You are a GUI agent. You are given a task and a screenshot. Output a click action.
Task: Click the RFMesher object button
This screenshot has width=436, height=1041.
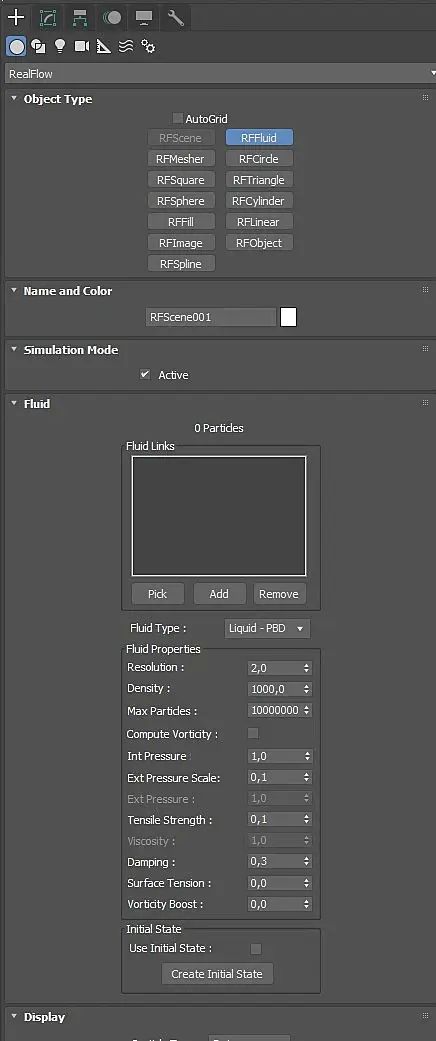coord(181,159)
